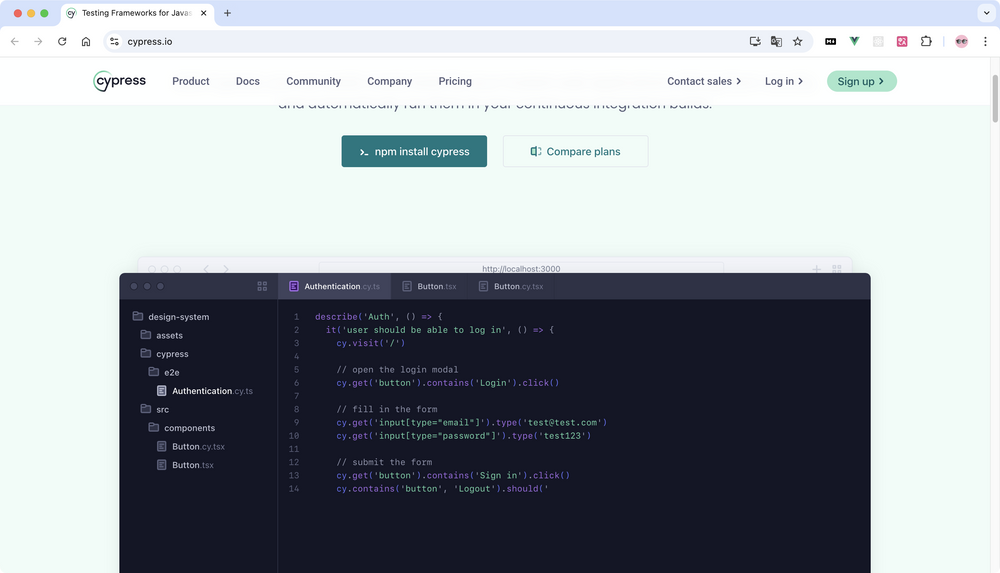This screenshot has height=573, width=1000.
Task: Go to the Pricing page
Action: 455,81
